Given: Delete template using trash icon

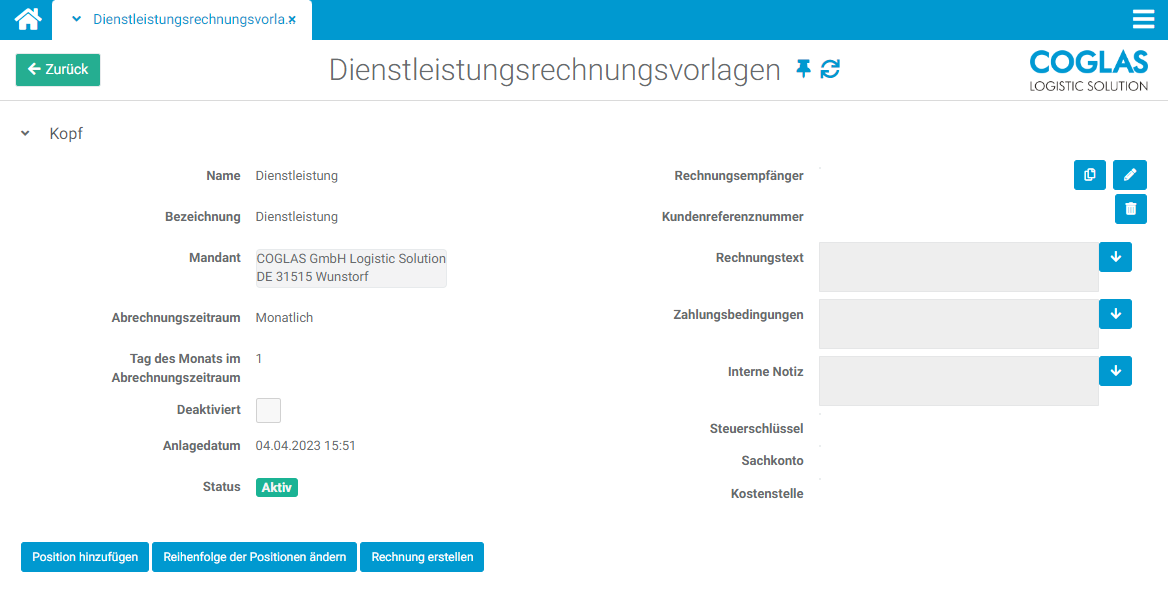Looking at the screenshot, I should coord(1130,209).
